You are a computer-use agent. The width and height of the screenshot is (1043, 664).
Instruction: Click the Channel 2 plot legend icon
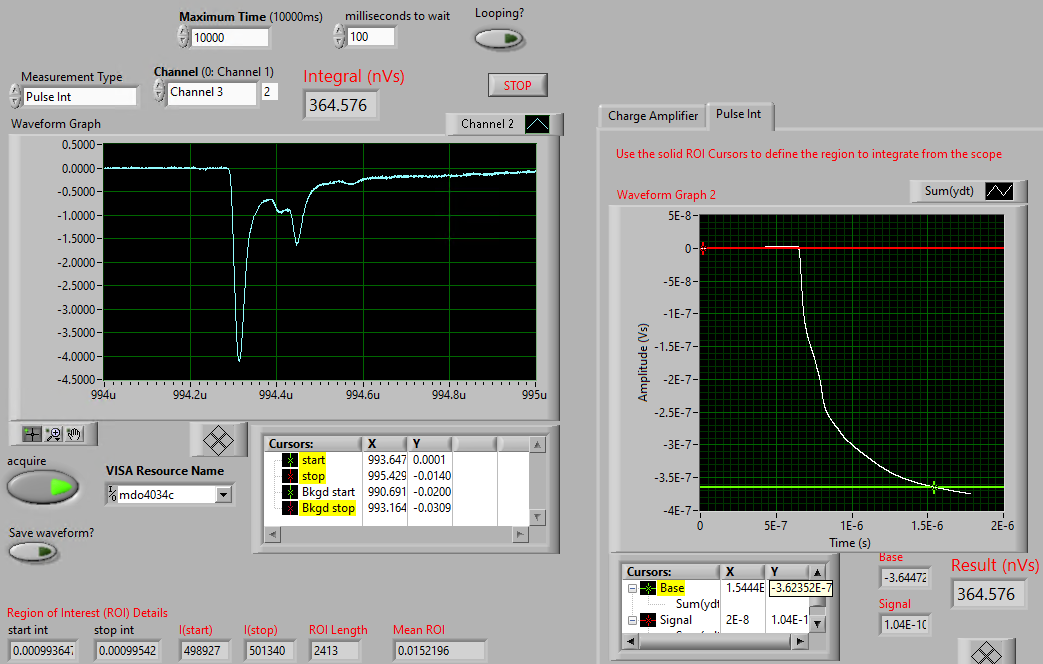(538, 124)
